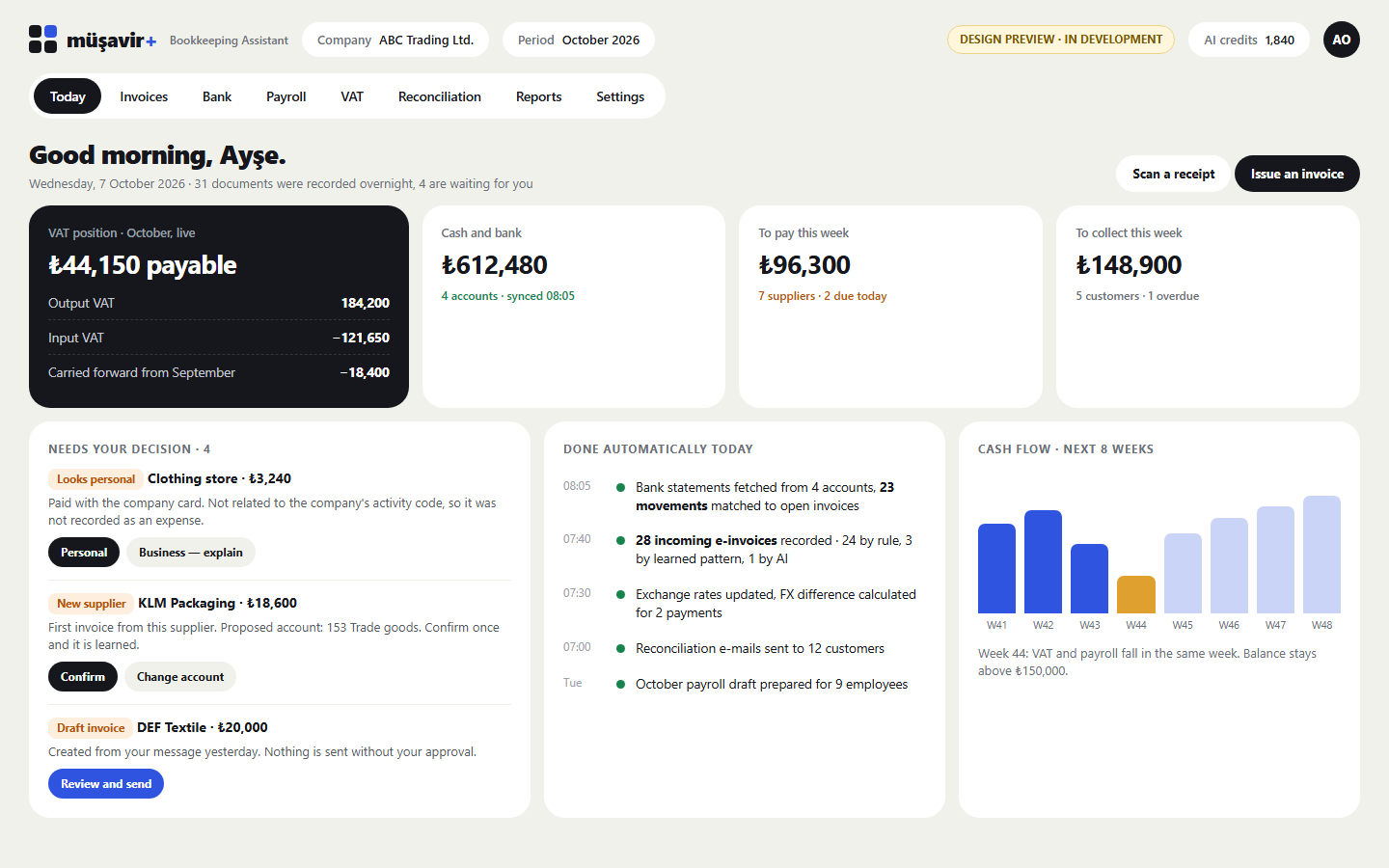Click Issue an invoice button
Image resolution: width=1389 pixels, height=868 pixels.
point(1297,174)
